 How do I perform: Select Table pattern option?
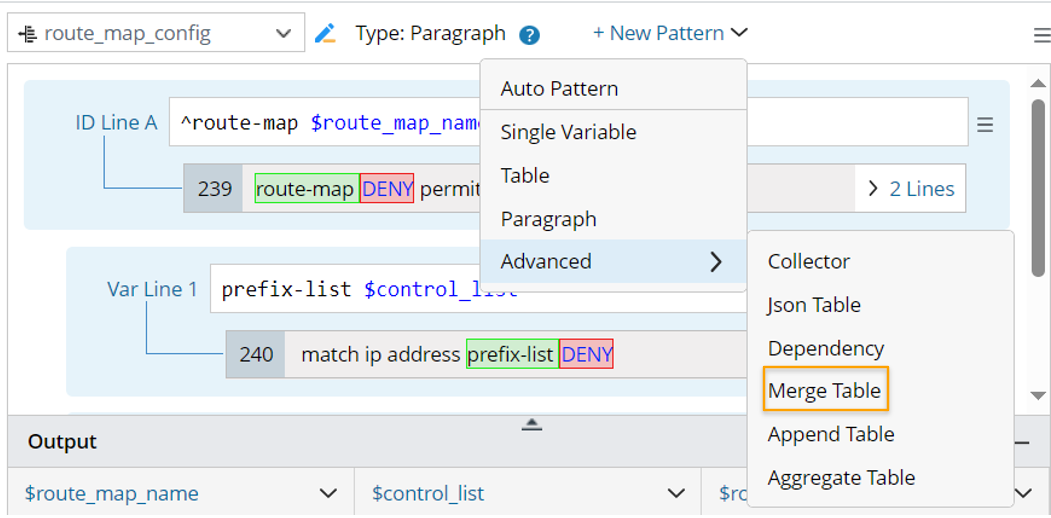tap(525, 175)
